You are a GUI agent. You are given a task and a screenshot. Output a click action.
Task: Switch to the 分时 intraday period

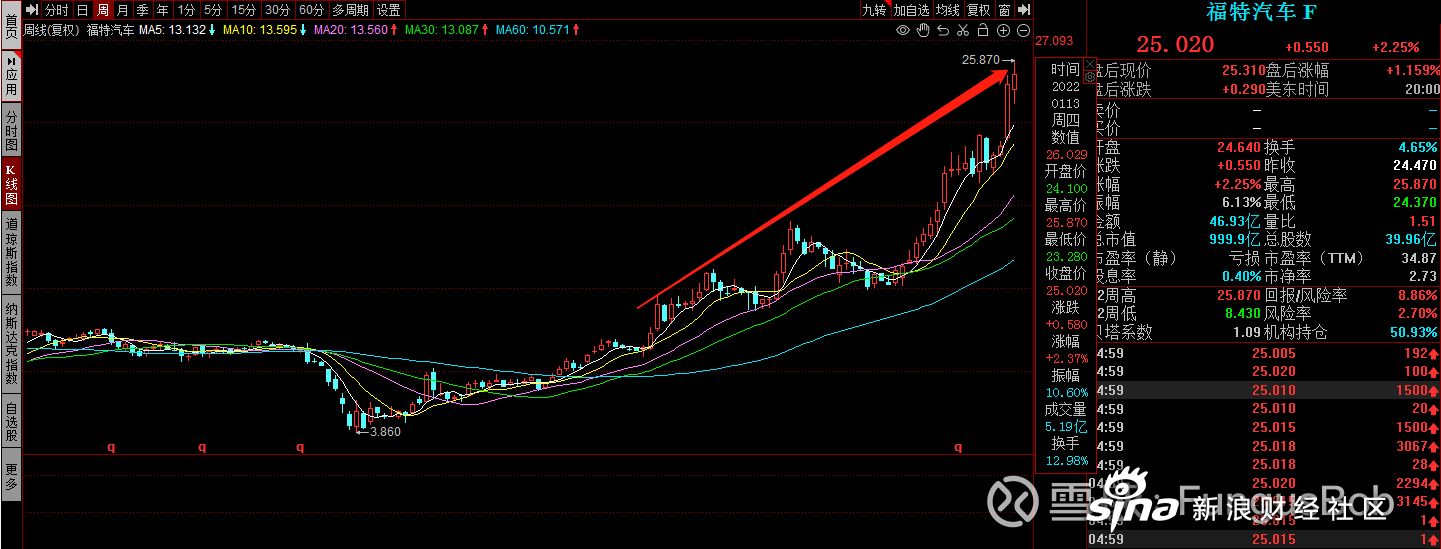pos(57,10)
